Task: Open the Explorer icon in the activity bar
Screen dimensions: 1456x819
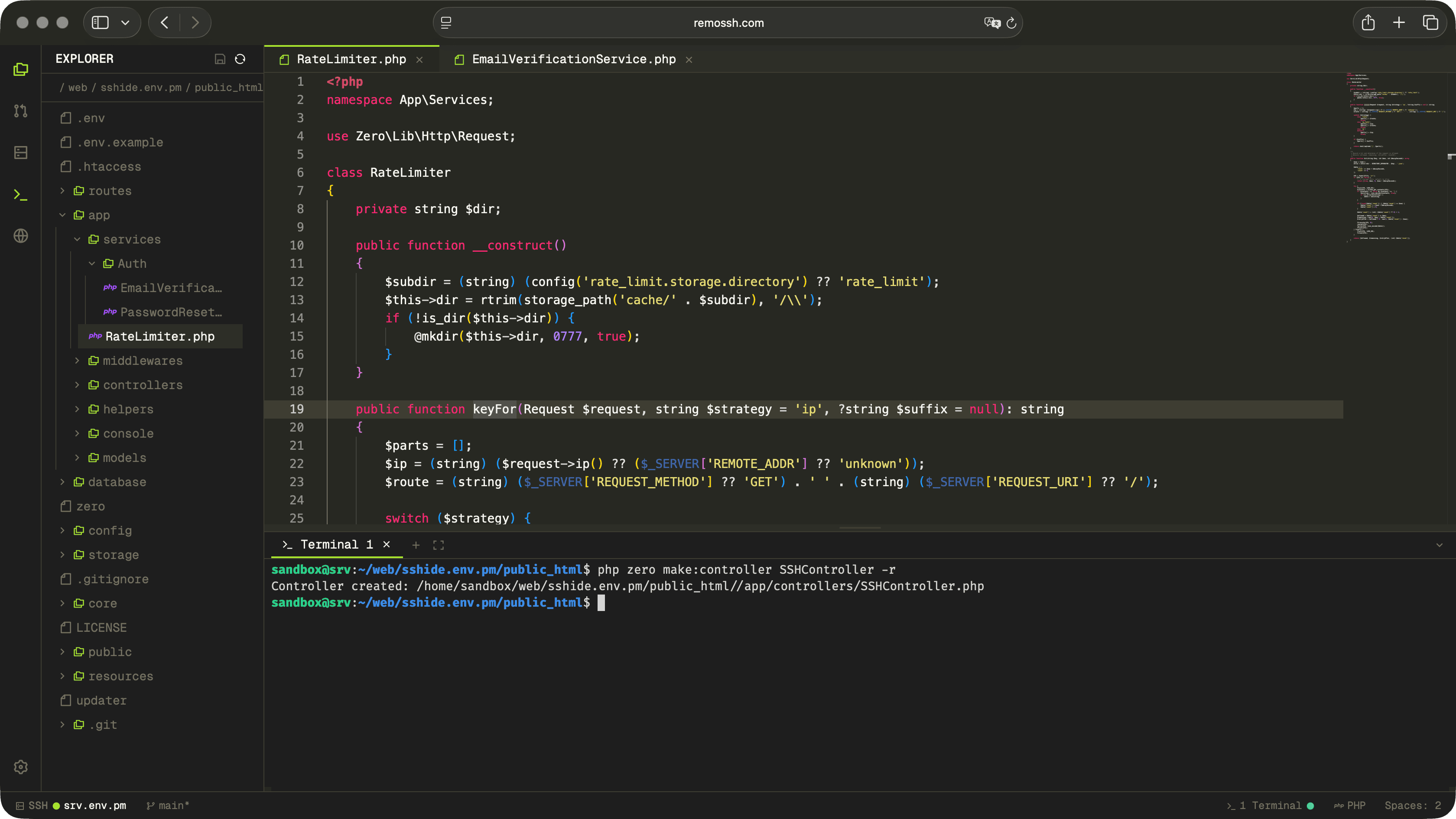Action: [x=21, y=69]
